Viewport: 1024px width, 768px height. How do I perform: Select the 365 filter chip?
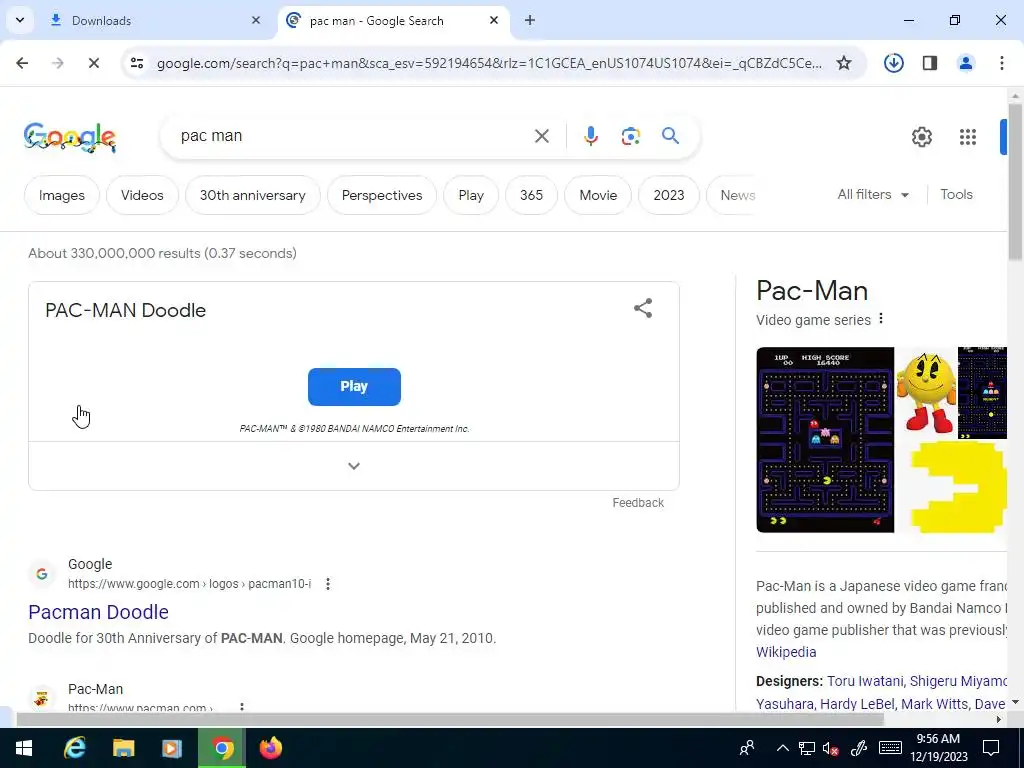(532, 195)
